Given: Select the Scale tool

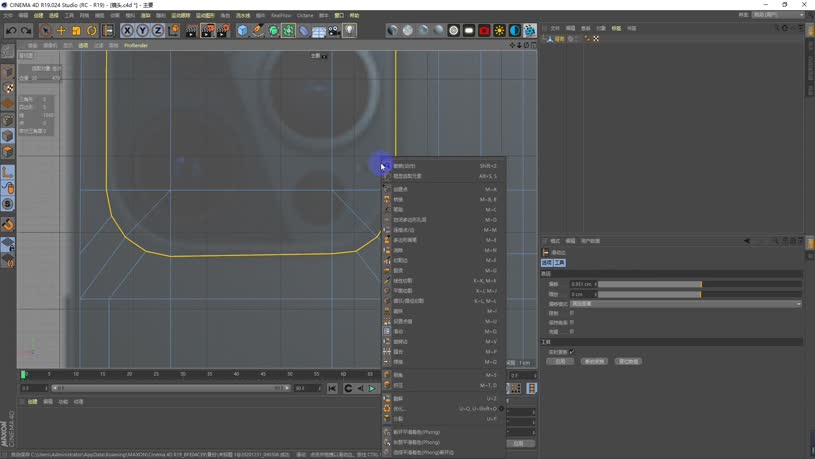Looking at the screenshot, I should pyautogui.click(x=76, y=31).
